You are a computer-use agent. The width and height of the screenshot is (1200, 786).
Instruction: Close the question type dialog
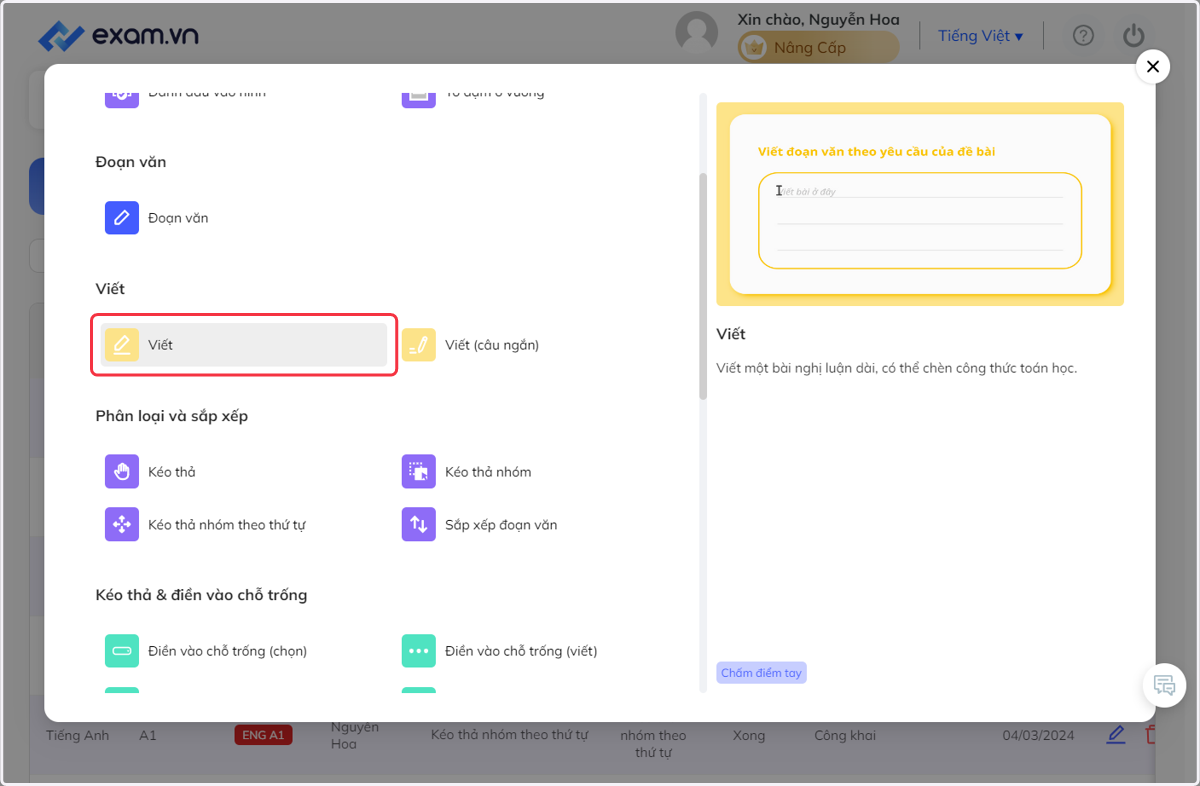1153,67
